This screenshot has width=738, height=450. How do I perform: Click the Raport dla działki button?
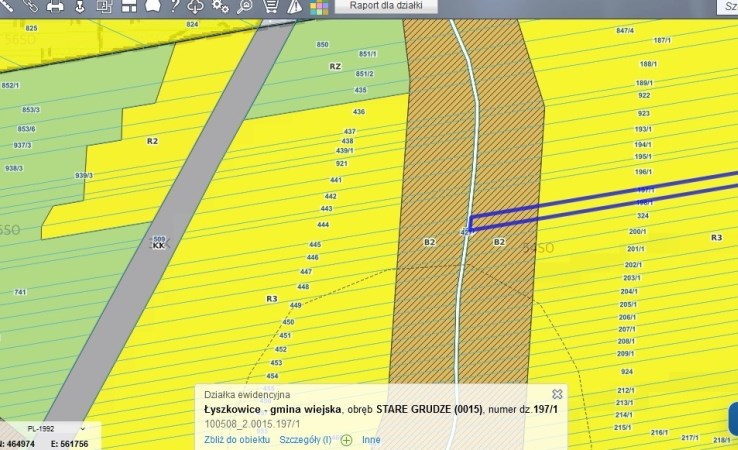(x=386, y=6)
